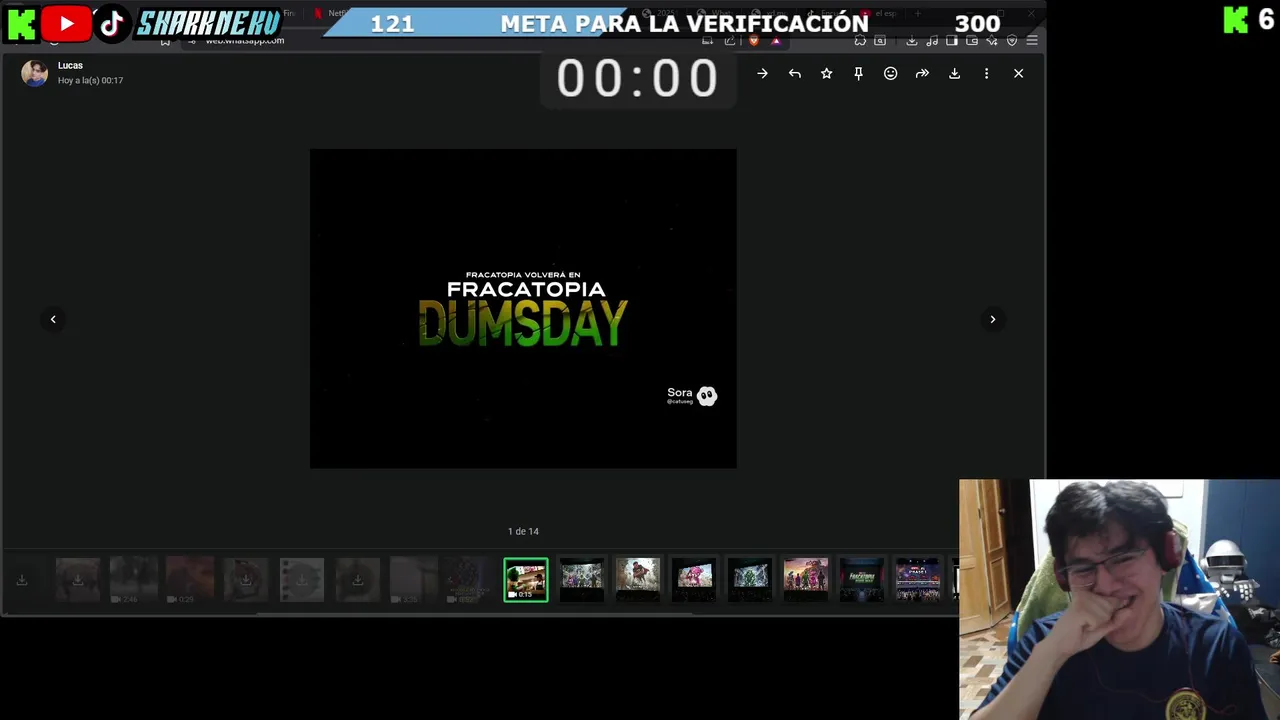Open the pink character thumbnail
1280x720 pixels.
click(x=694, y=580)
